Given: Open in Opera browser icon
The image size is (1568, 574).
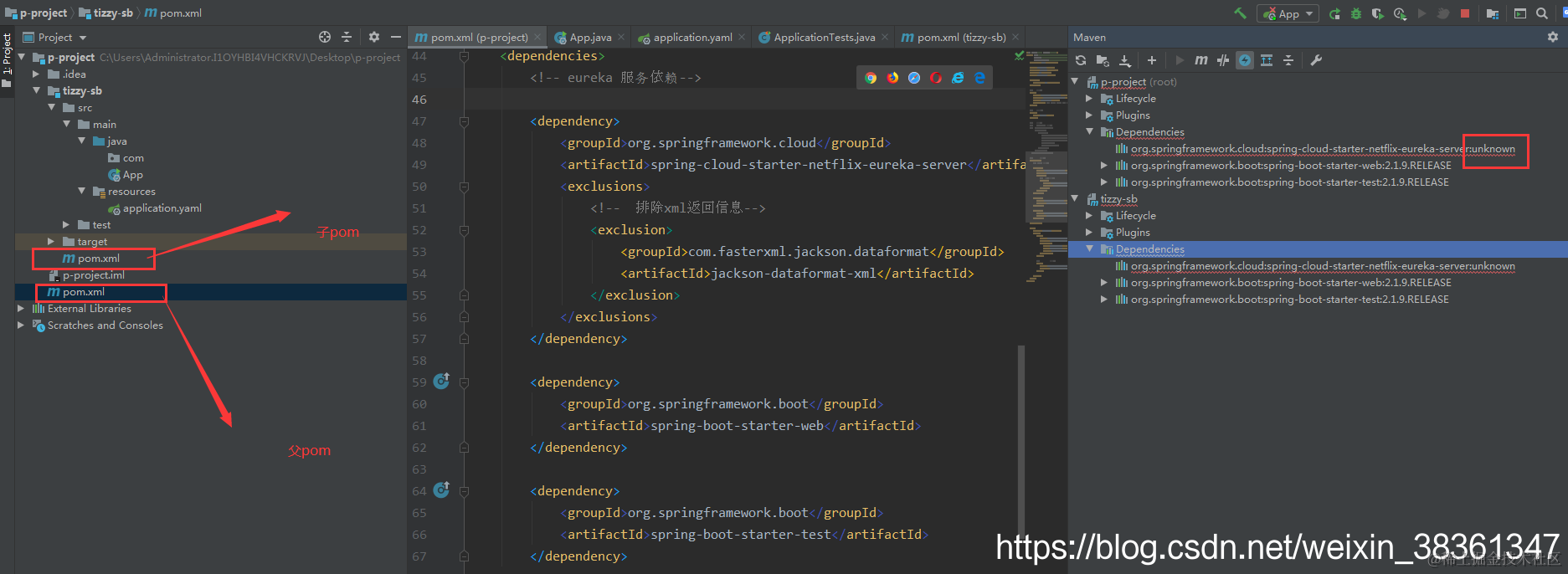Looking at the screenshot, I should pyautogui.click(x=936, y=78).
